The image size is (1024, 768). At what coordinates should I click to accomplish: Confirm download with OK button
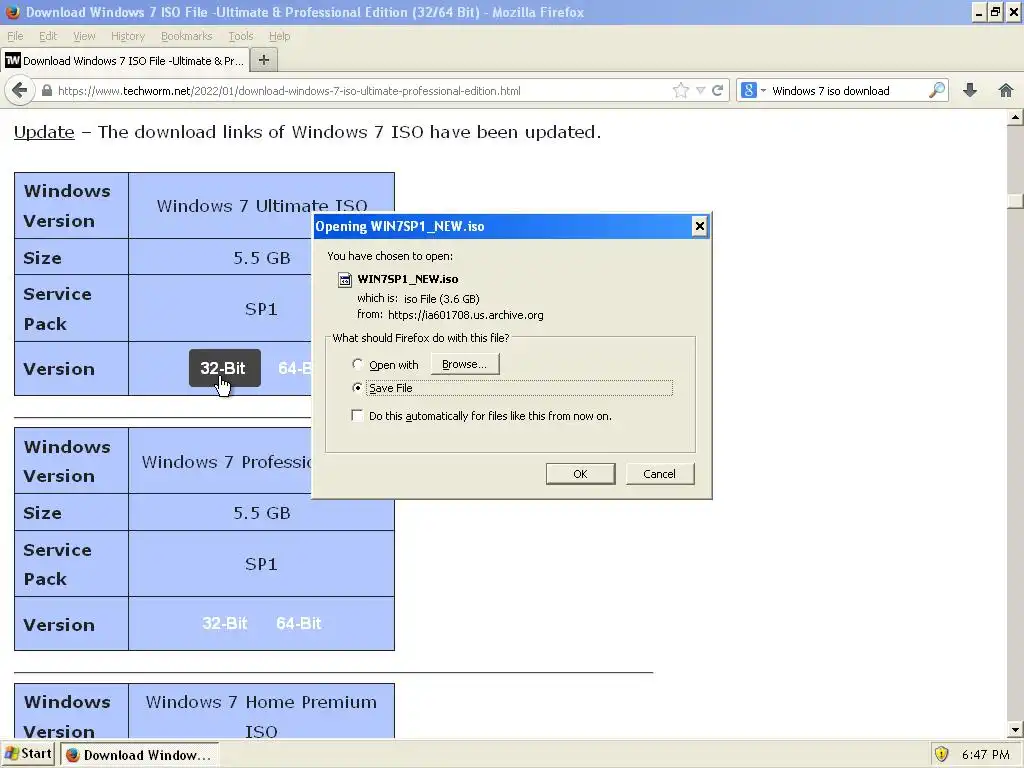(580, 473)
